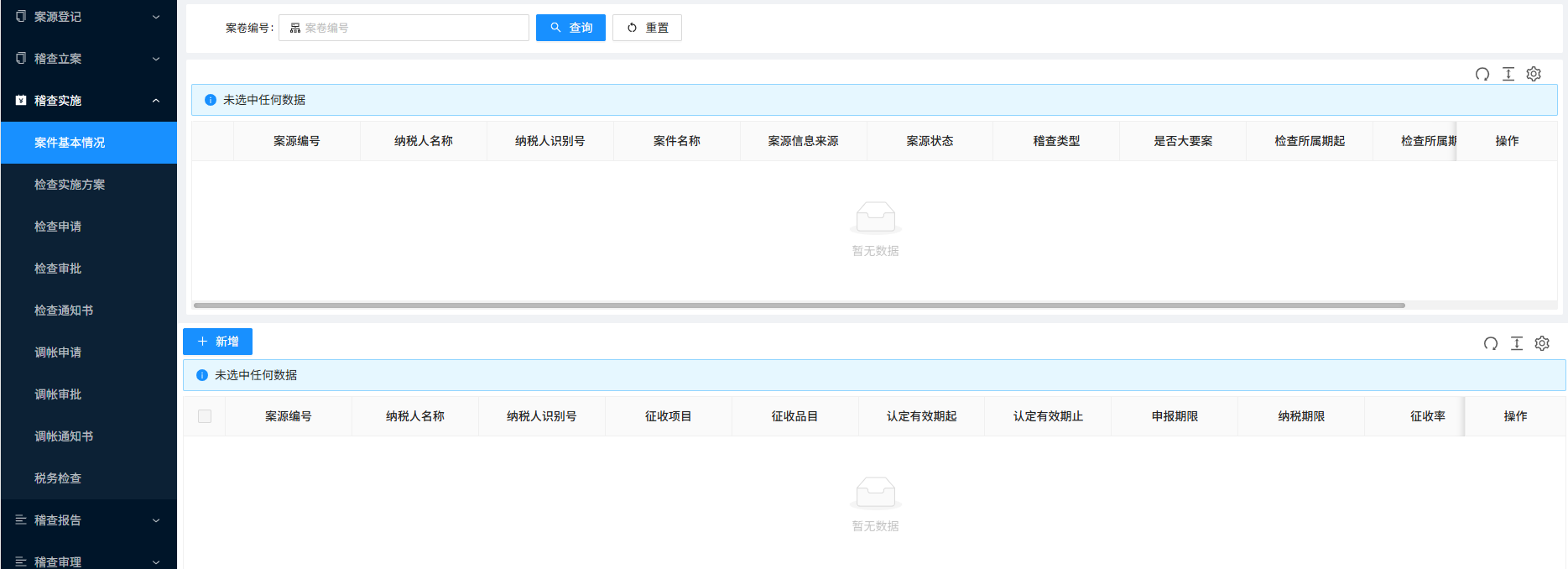Click the refresh icon above the lower table
Screen dimensions: 1568x569
coord(1491,343)
